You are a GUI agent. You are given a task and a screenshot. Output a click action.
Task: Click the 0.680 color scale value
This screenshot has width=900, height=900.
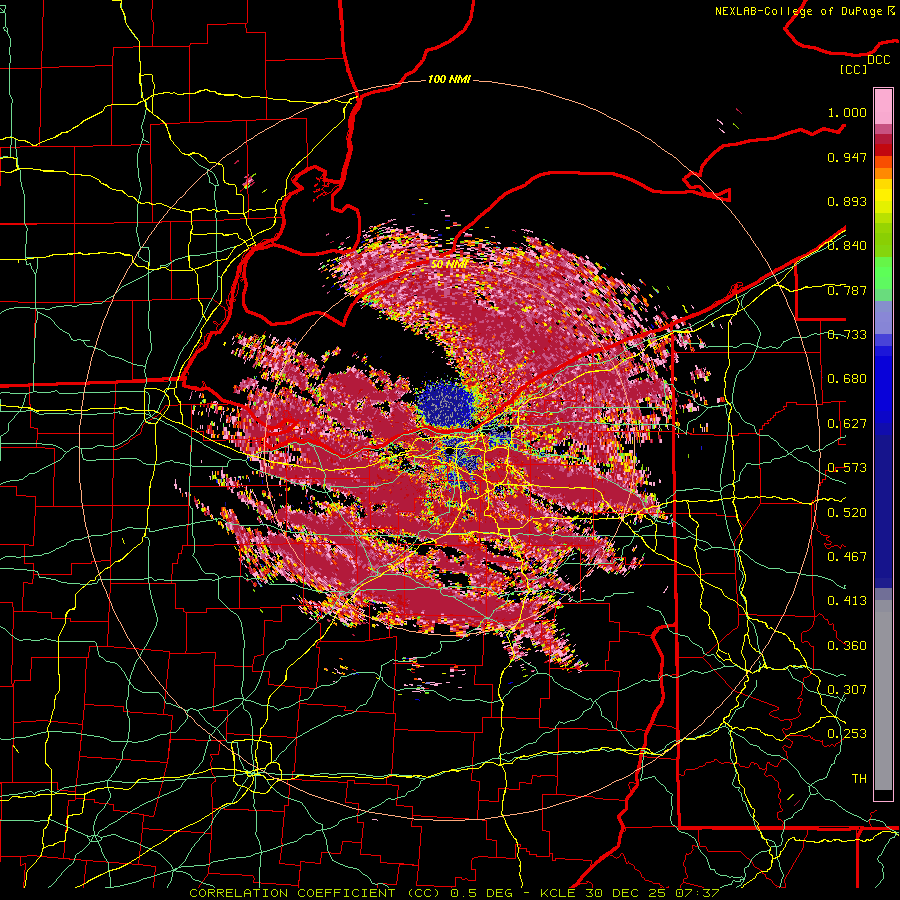(847, 379)
